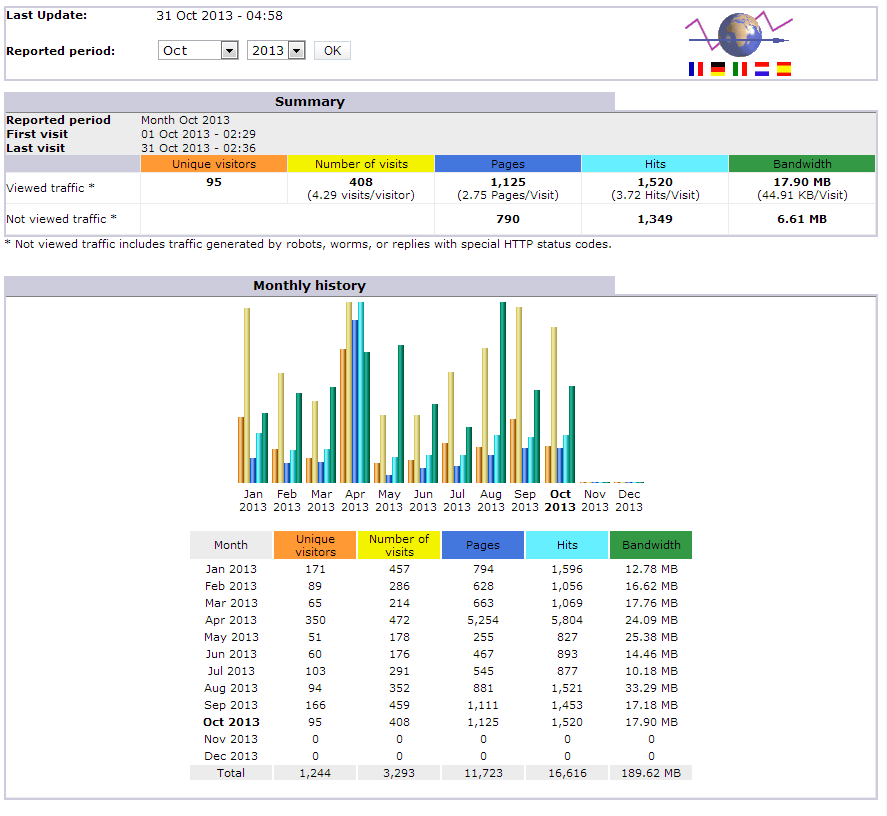887x816 pixels.
Task: Click the AWStats globe logo
Action: click(x=739, y=35)
